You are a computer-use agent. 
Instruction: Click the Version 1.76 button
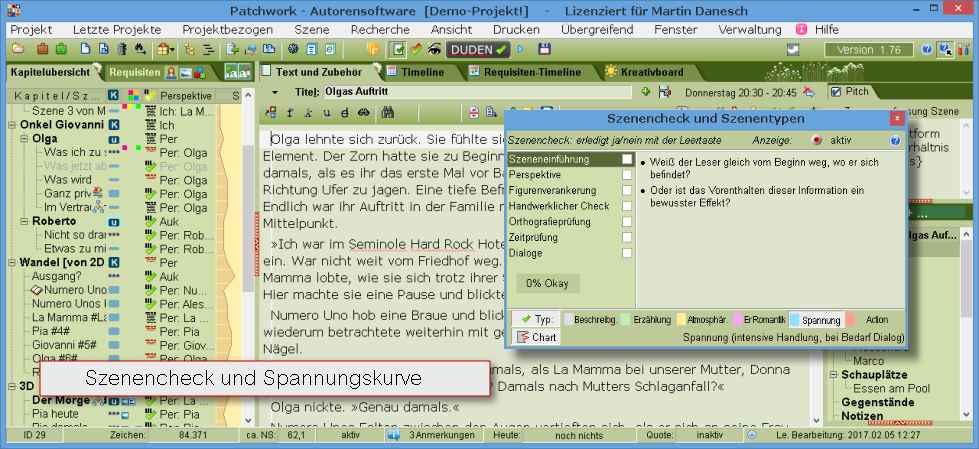(868, 49)
